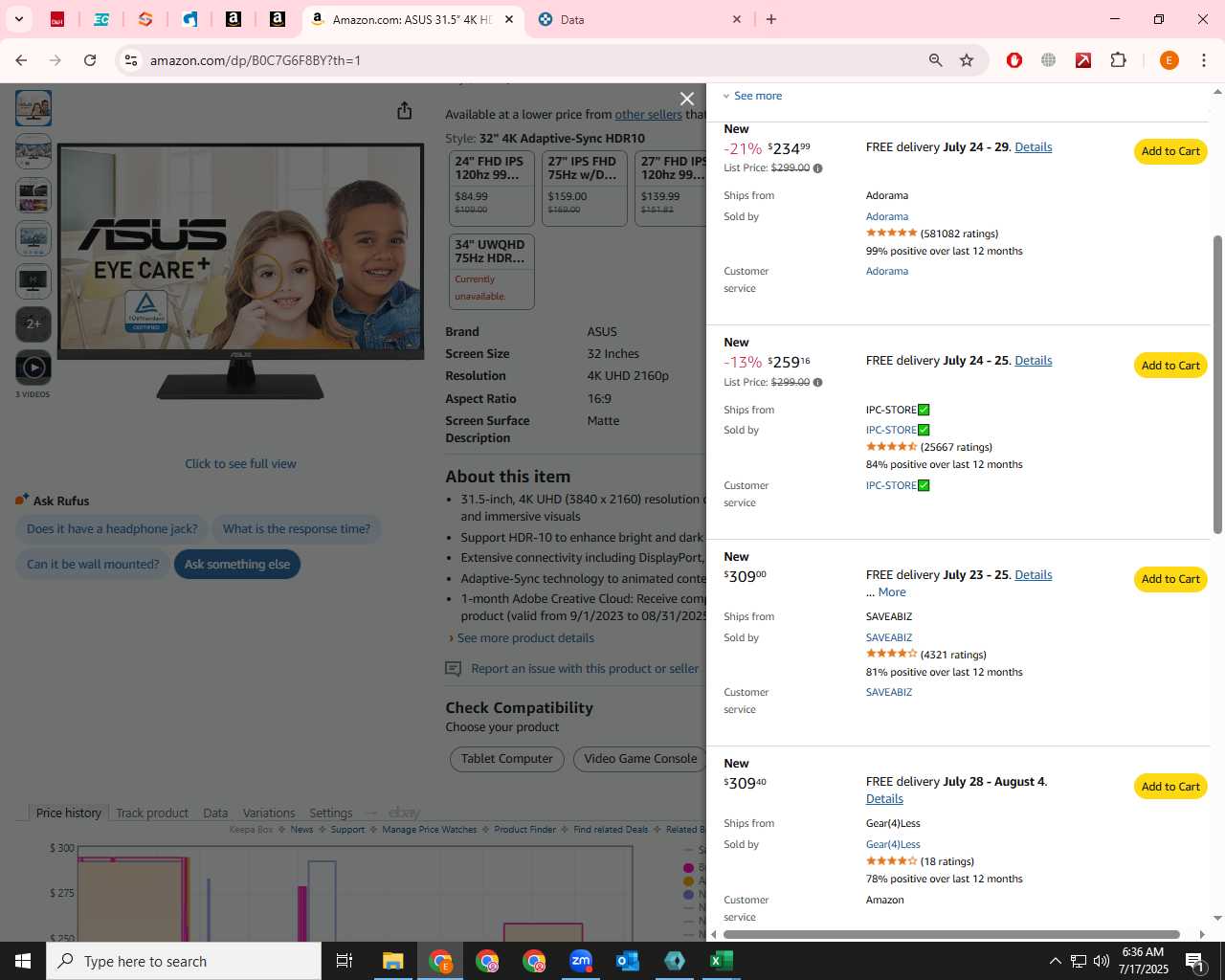
Task: Switch to the pinned EC tab
Action: click(x=101, y=19)
